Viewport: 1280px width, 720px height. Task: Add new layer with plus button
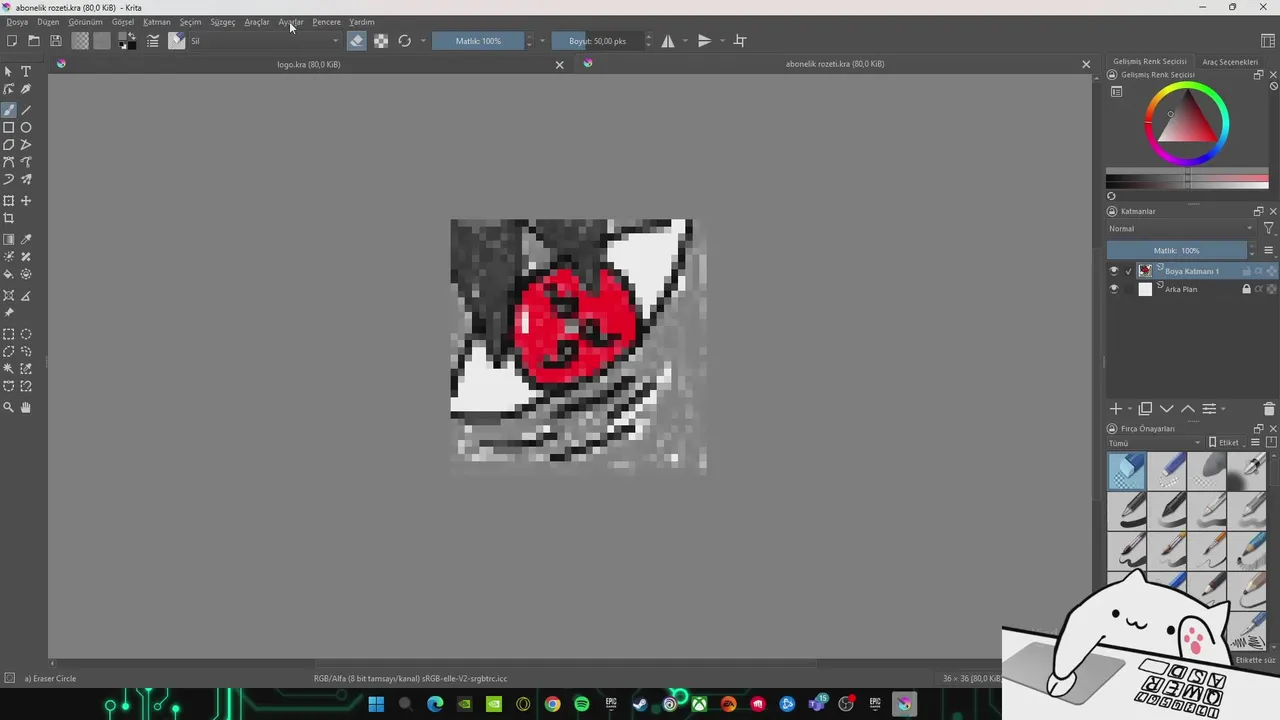coord(1116,409)
